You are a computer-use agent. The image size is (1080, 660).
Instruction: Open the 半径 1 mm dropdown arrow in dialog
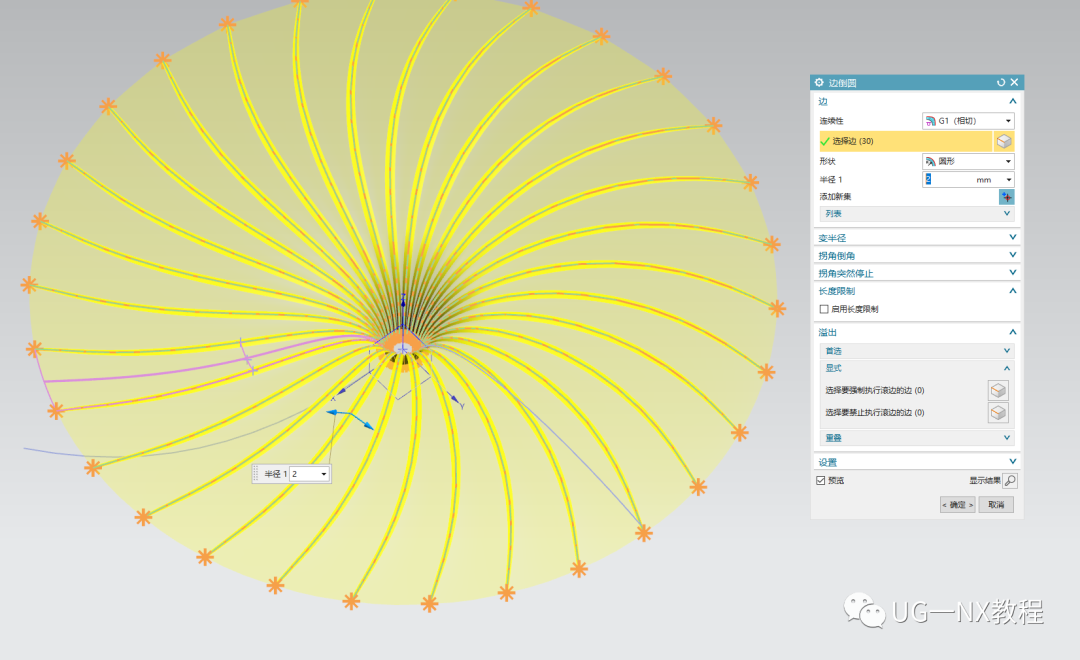(x=1009, y=180)
